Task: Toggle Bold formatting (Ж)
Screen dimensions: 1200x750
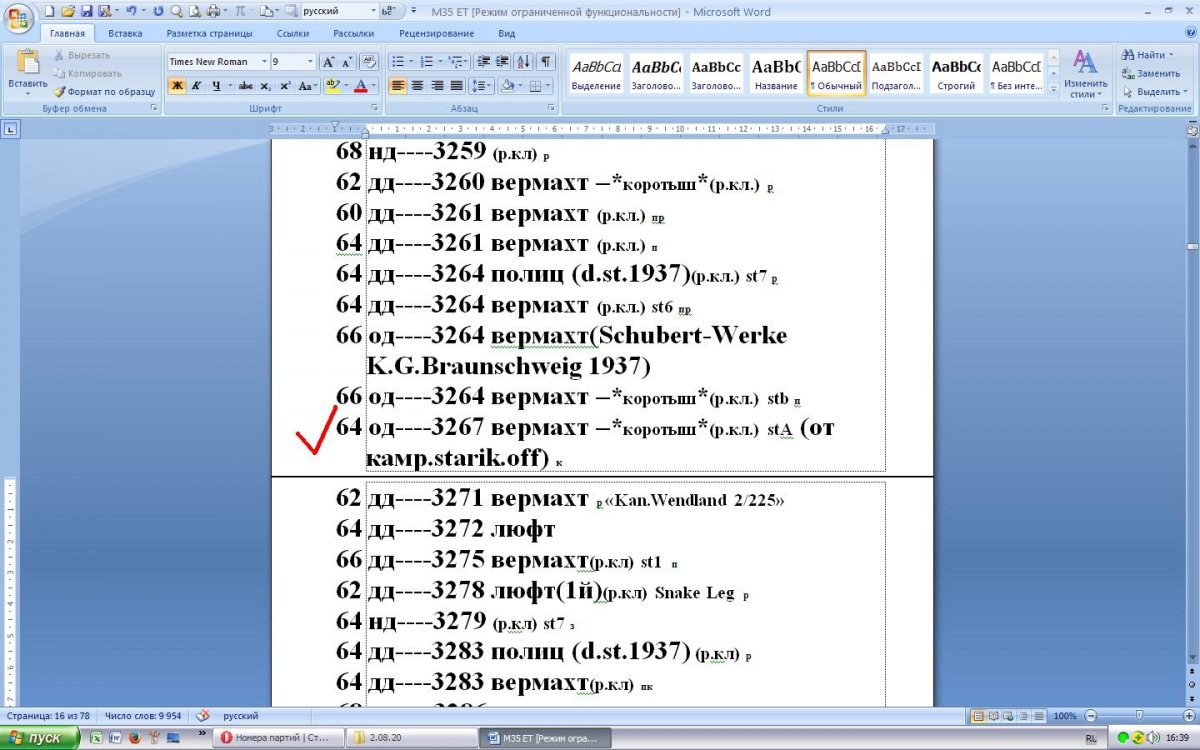Action: pos(177,86)
